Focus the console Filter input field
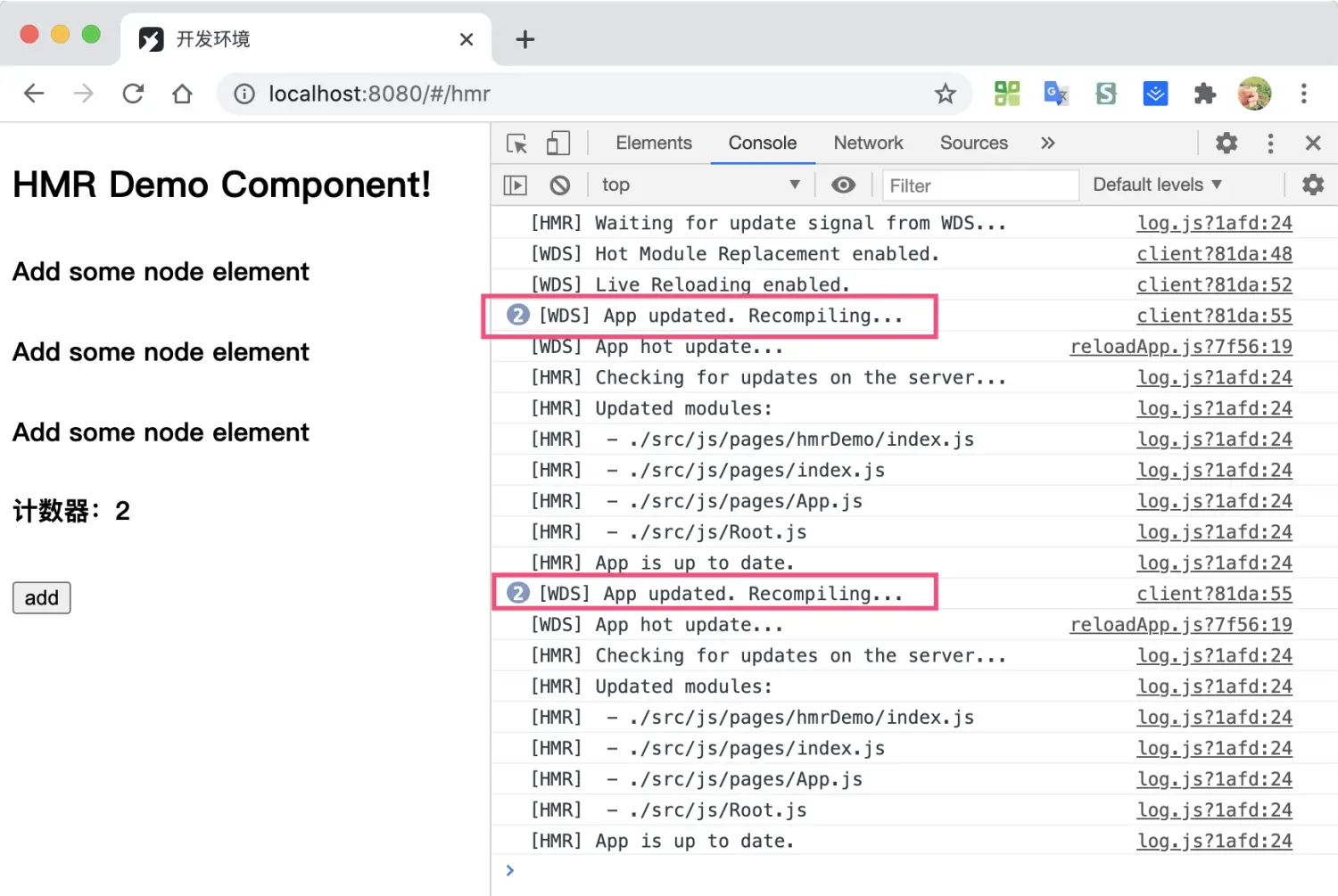The width and height of the screenshot is (1338, 896). (979, 185)
